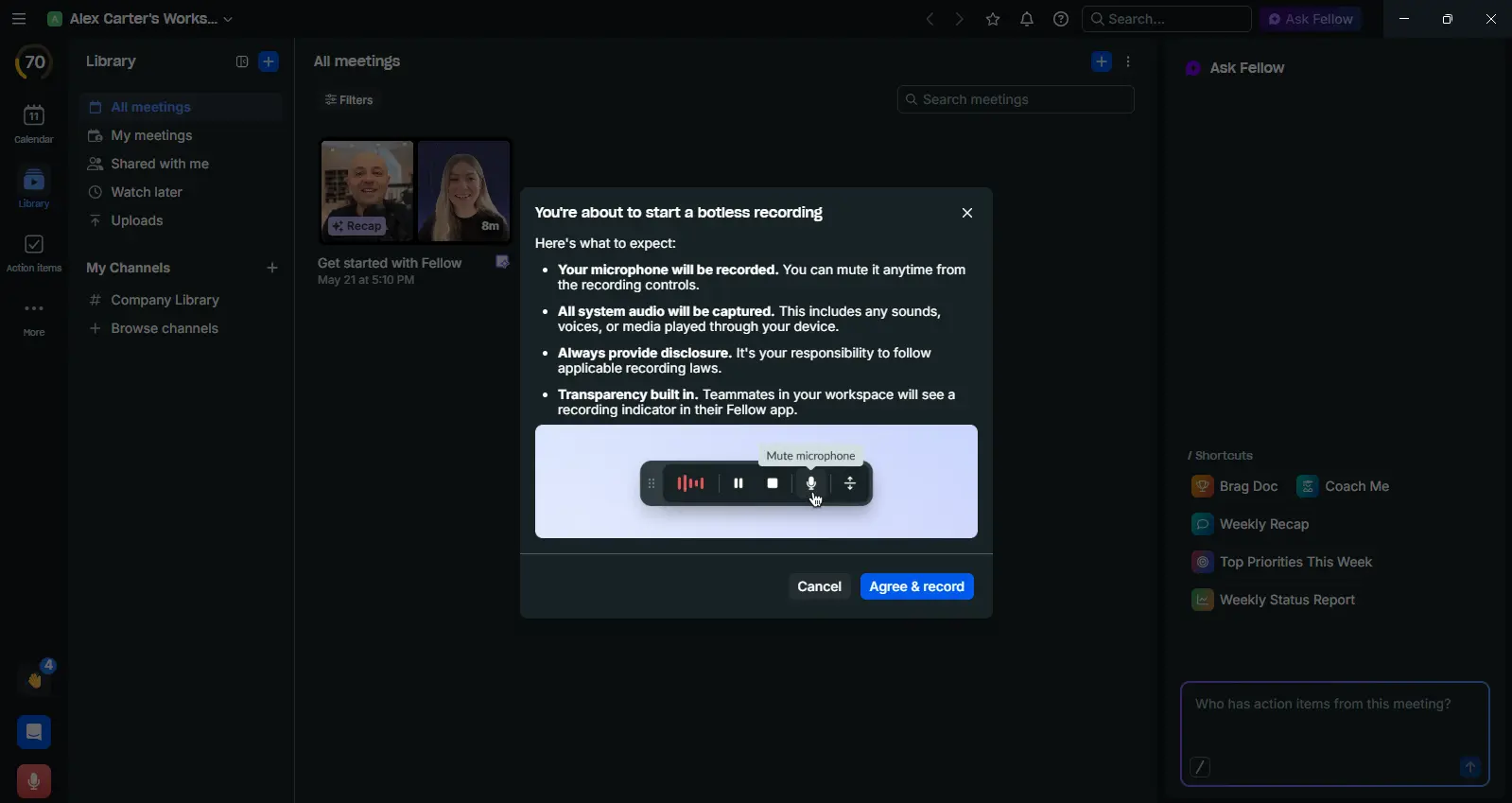
Task: Click the slash shortcuts button in prompt
Action: [x=1200, y=767]
